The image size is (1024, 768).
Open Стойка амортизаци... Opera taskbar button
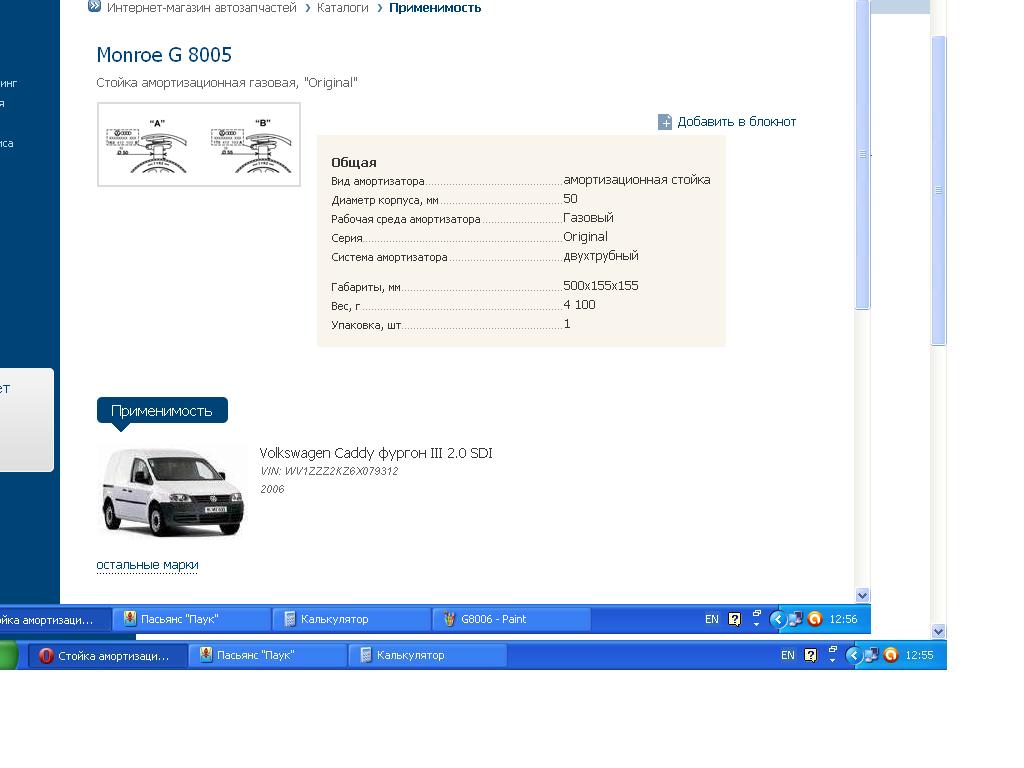pyautogui.click(x=108, y=656)
